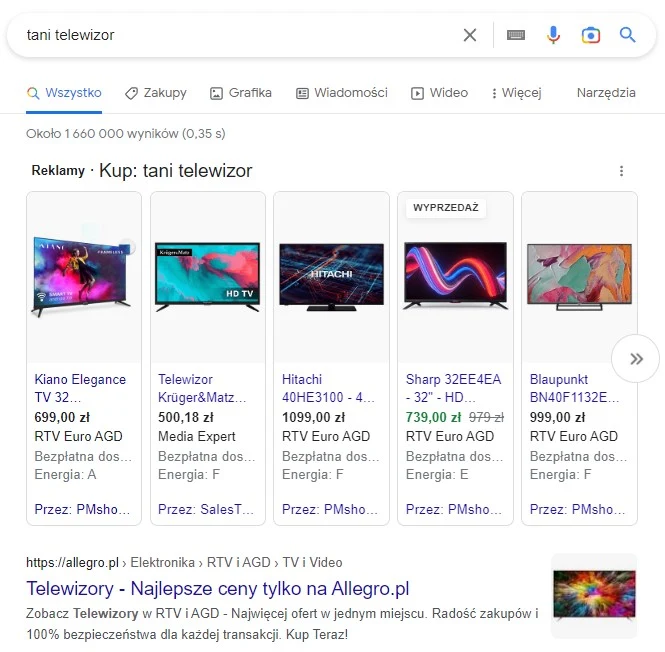The width and height of the screenshot is (665, 652).
Task: Click the Hitachi TV product image
Action: (331, 277)
